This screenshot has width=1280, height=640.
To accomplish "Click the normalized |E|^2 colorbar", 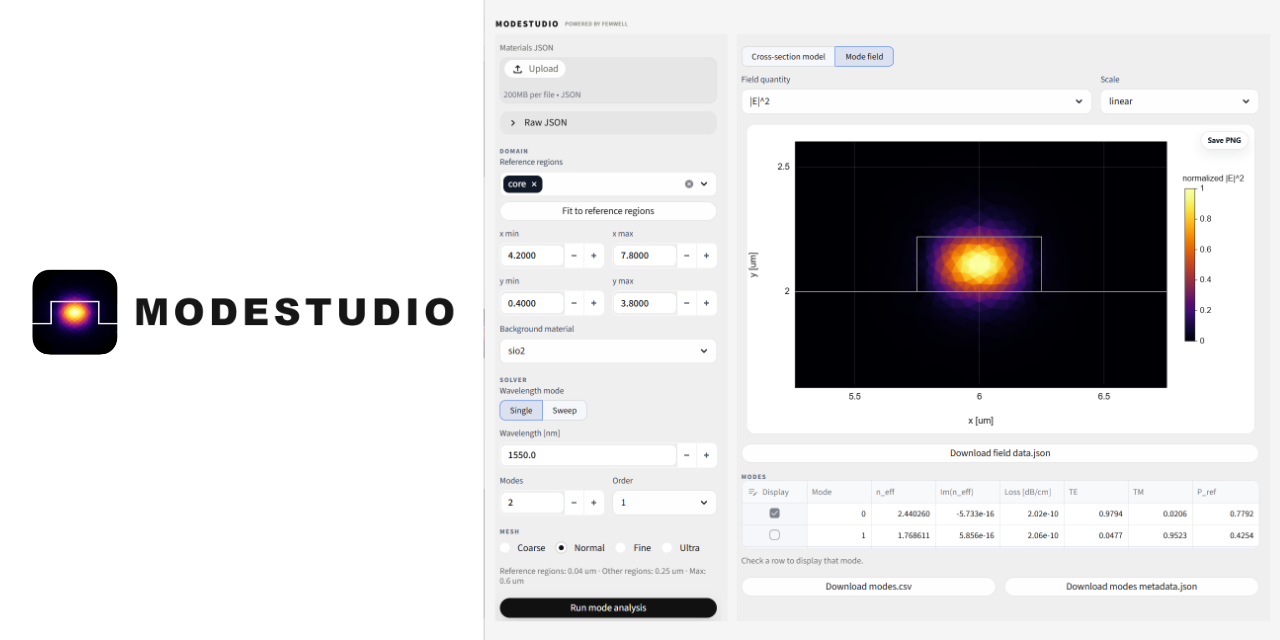I will tap(1190, 265).
